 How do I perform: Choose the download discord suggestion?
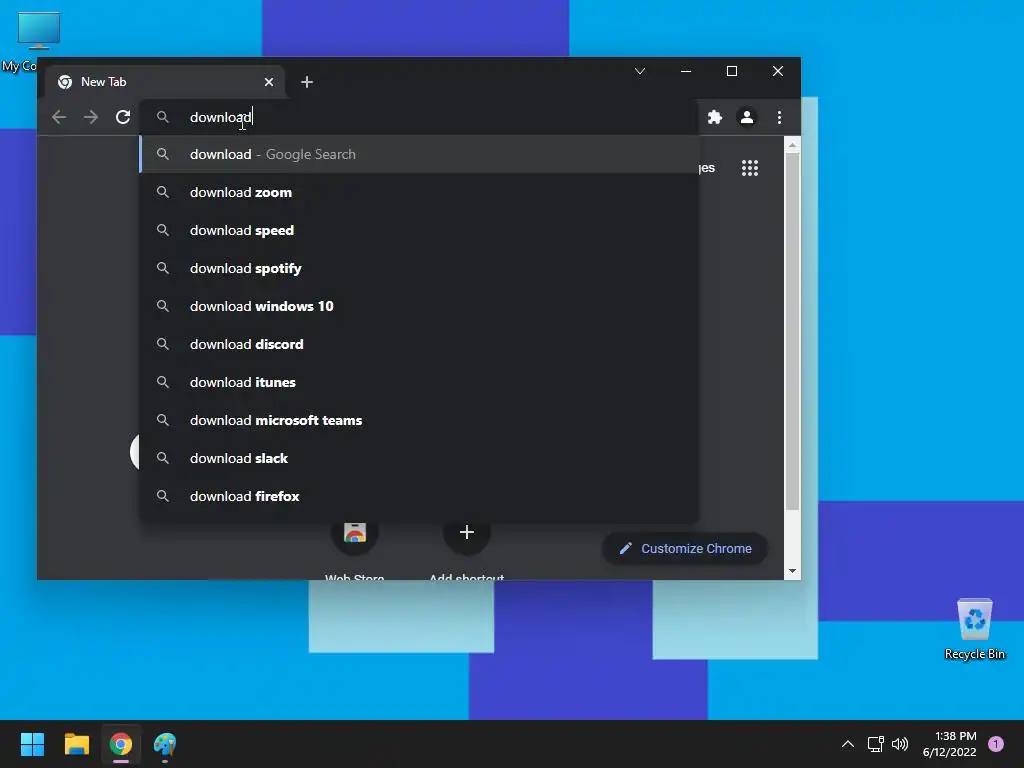pyautogui.click(x=419, y=344)
